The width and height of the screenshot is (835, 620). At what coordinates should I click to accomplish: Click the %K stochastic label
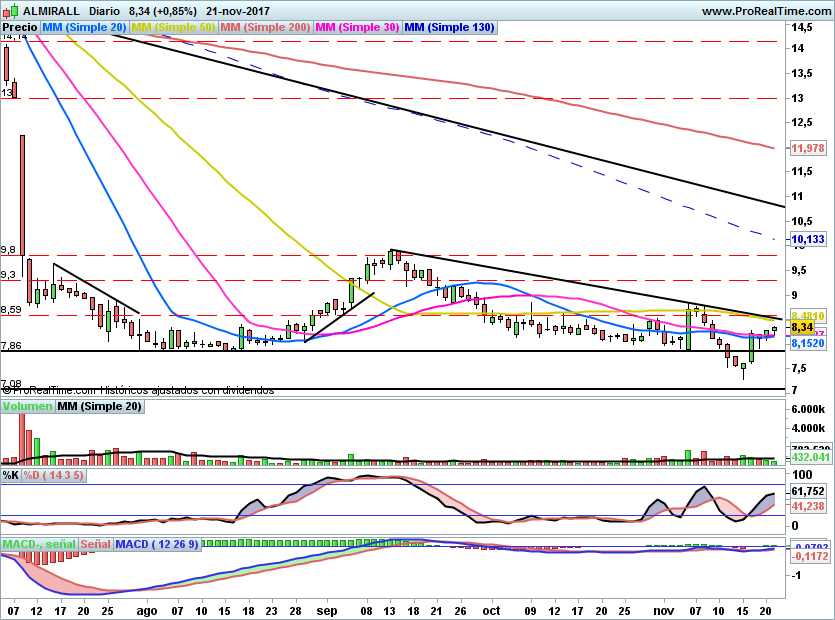tap(11, 475)
